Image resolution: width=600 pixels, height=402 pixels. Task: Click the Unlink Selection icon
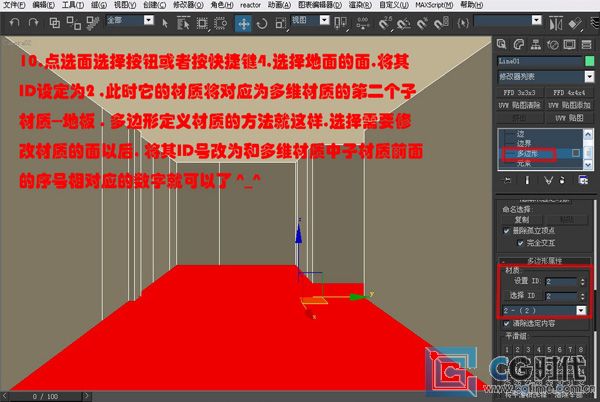tap(73, 23)
